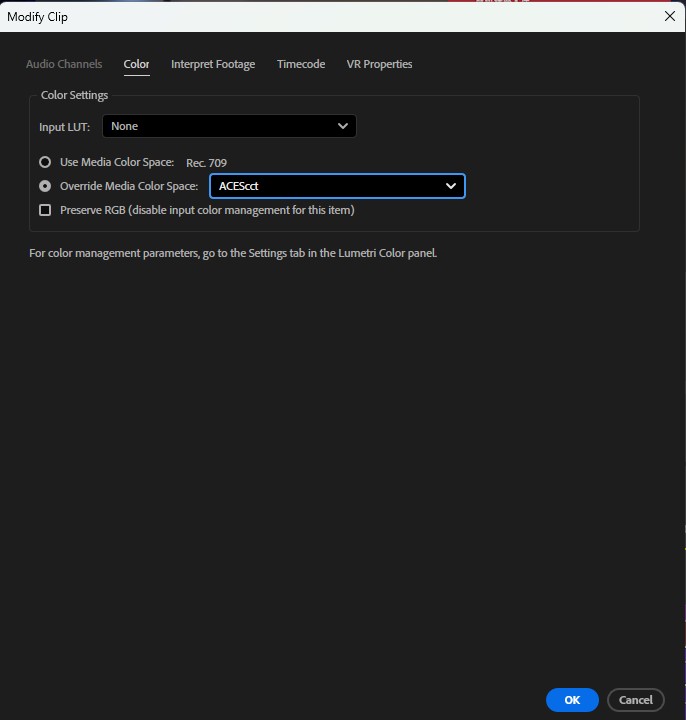The width and height of the screenshot is (686, 720).
Task: Click the chevron arrow beside ACEScct
Action: [x=451, y=186]
